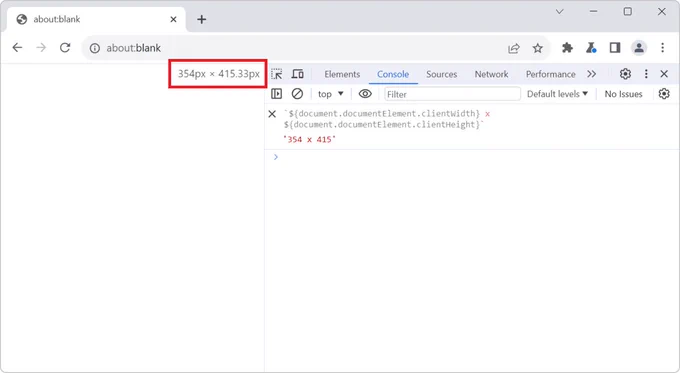Open the Chrome Labs flask icon
Image resolution: width=680 pixels, height=373 pixels.
click(591, 48)
